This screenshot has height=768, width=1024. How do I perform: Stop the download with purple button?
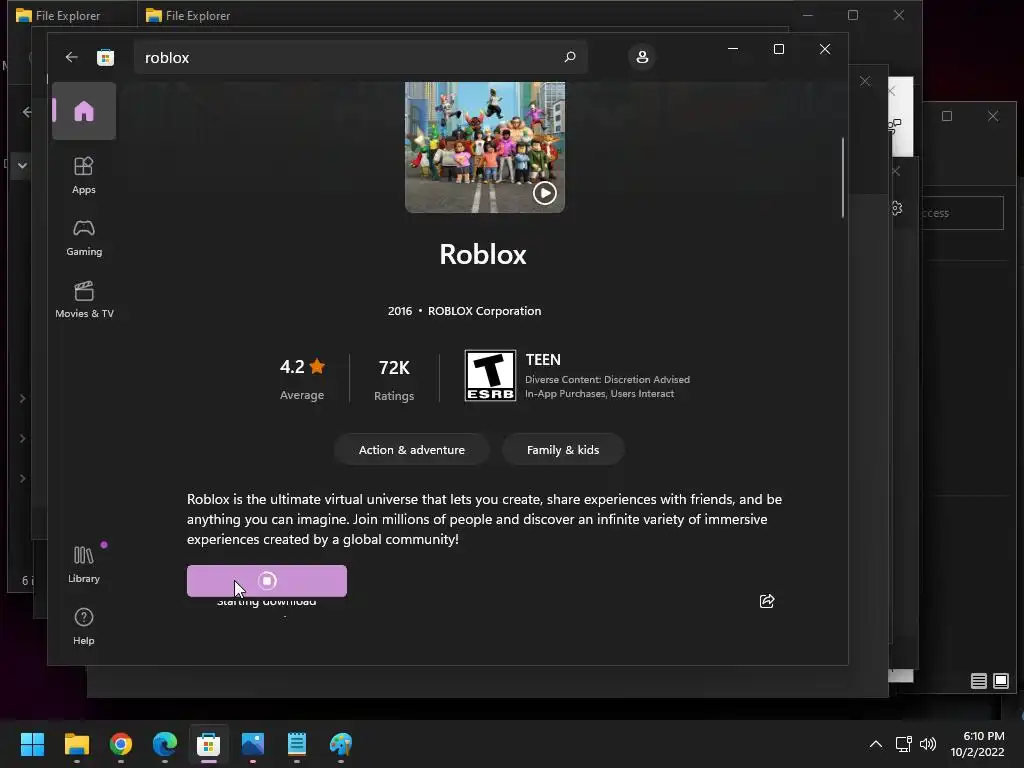[266, 581]
